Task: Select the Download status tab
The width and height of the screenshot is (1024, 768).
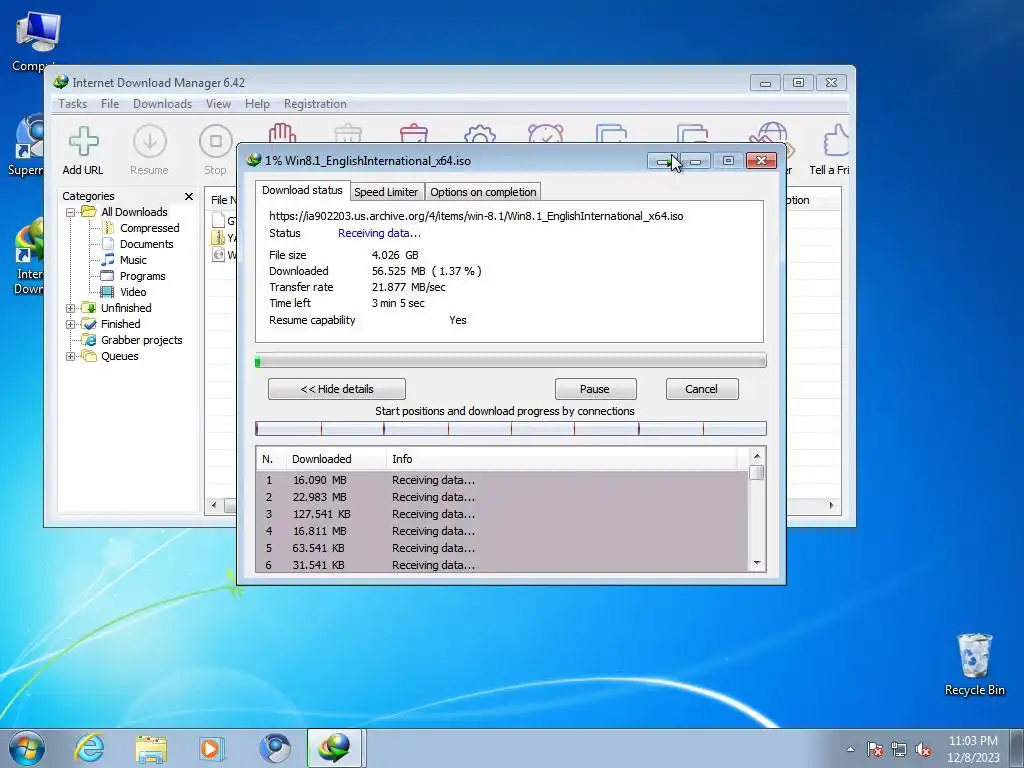Action: (302, 190)
